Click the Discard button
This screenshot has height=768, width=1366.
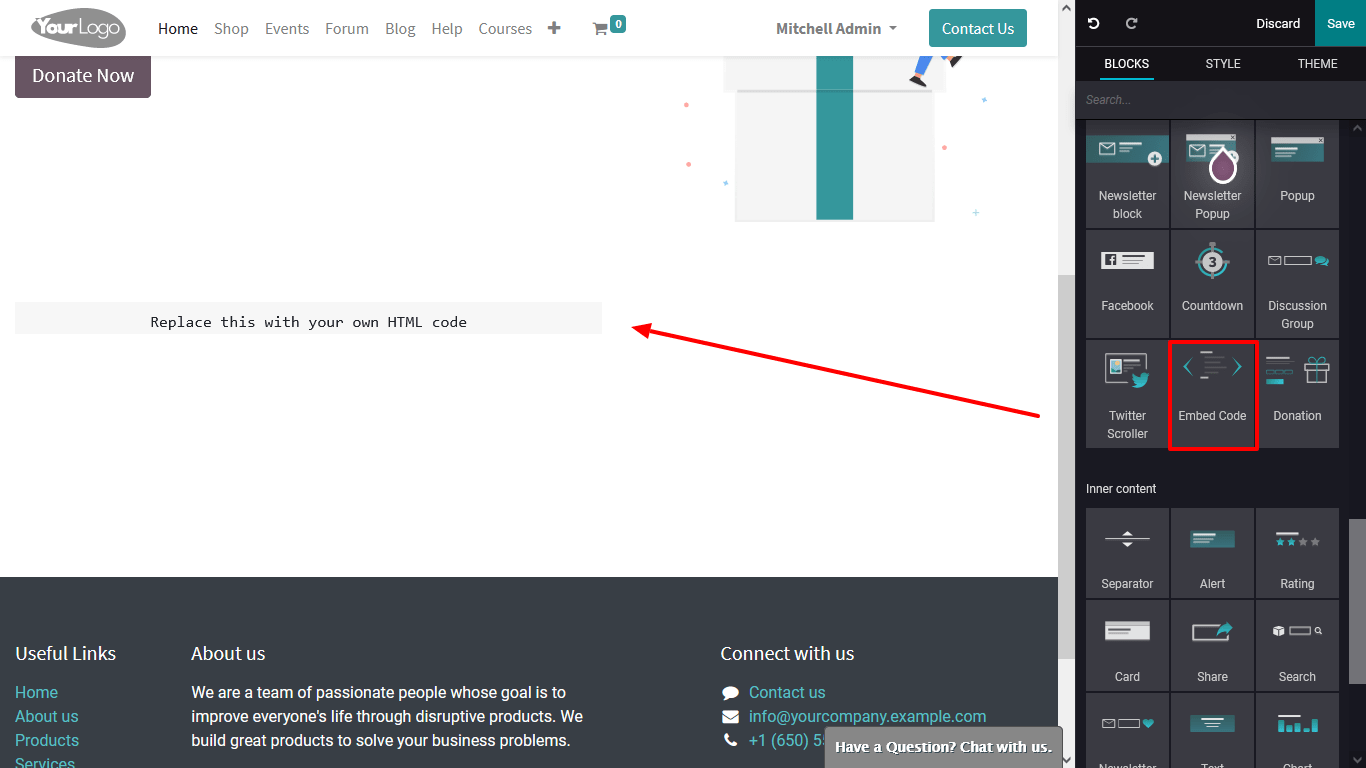point(1278,23)
